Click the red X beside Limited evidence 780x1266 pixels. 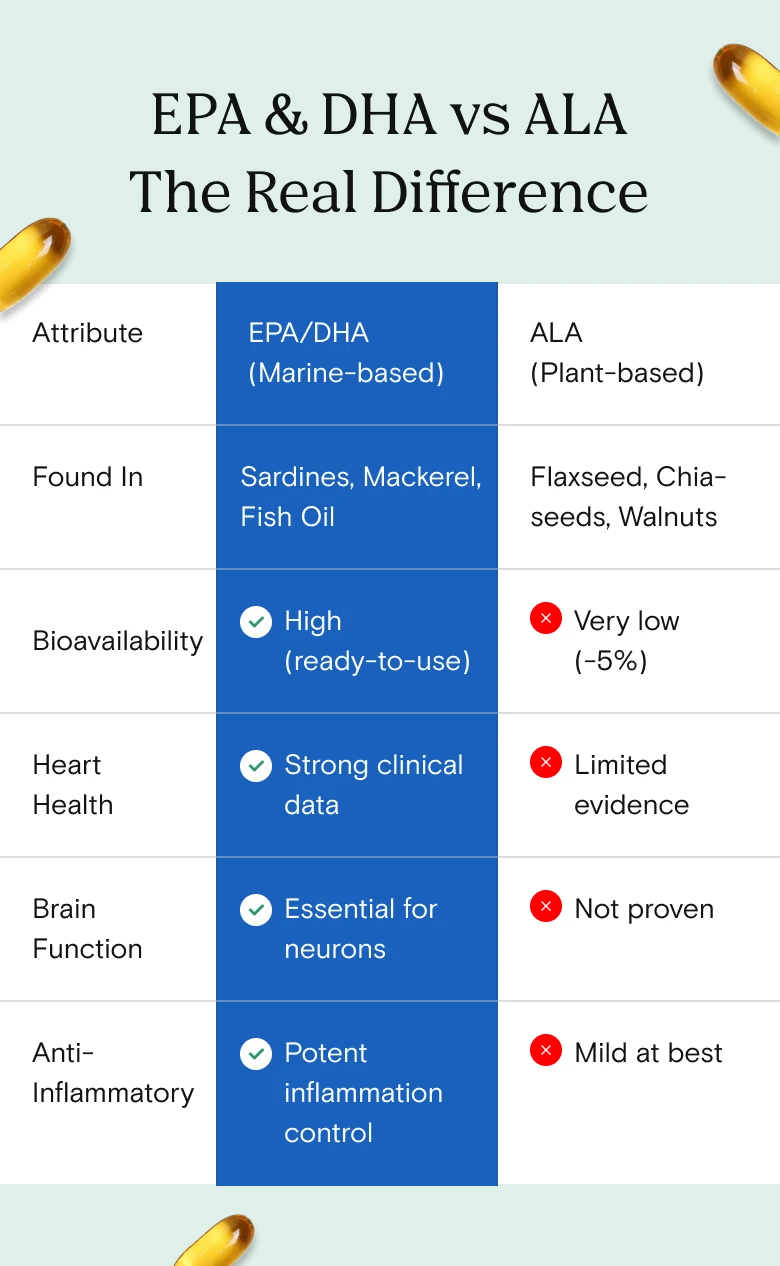point(545,764)
